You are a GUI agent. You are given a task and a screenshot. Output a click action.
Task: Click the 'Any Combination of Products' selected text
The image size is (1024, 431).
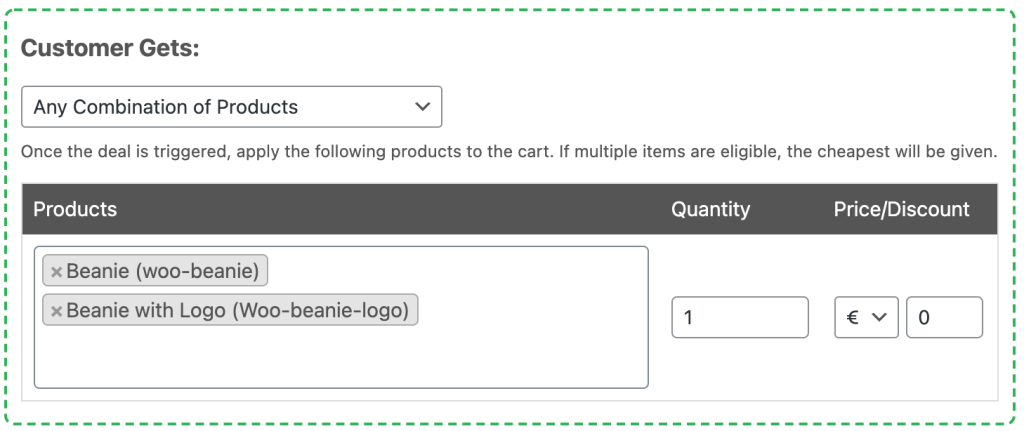166,107
